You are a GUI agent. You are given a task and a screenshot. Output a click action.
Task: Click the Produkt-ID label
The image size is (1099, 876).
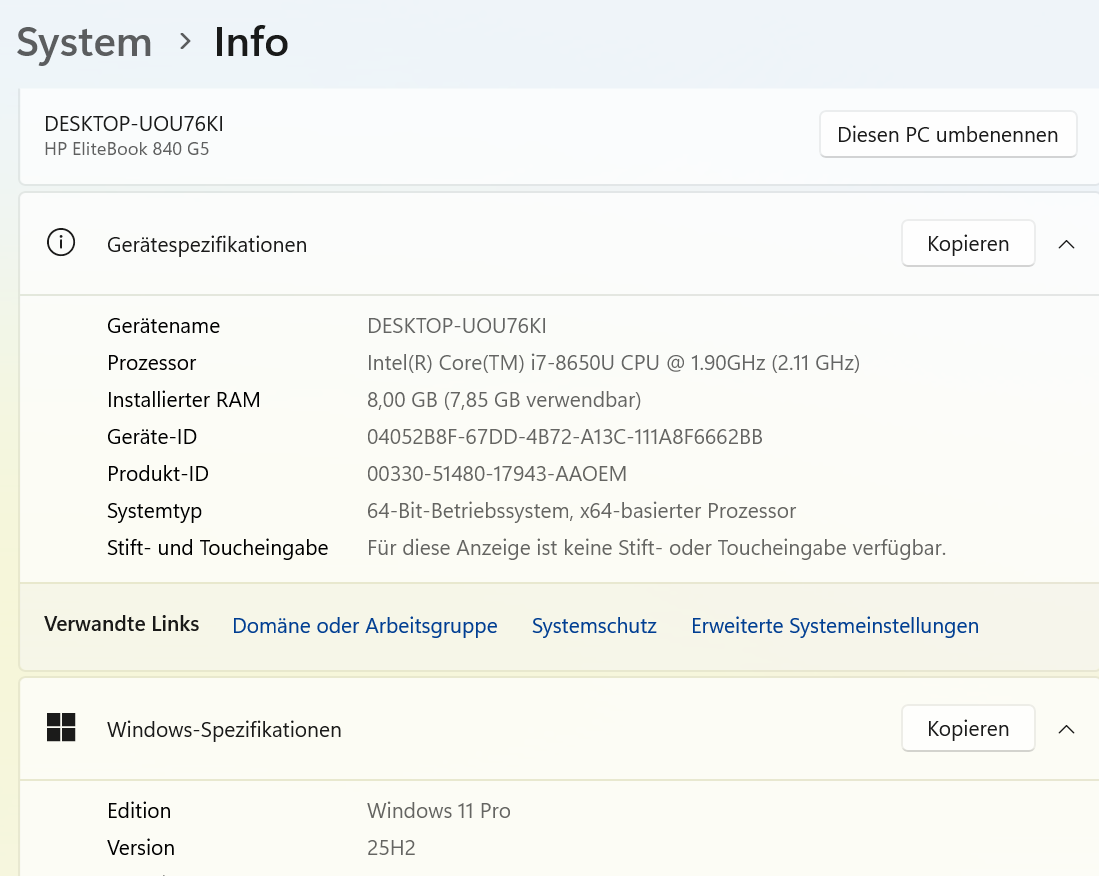tap(158, 474)
